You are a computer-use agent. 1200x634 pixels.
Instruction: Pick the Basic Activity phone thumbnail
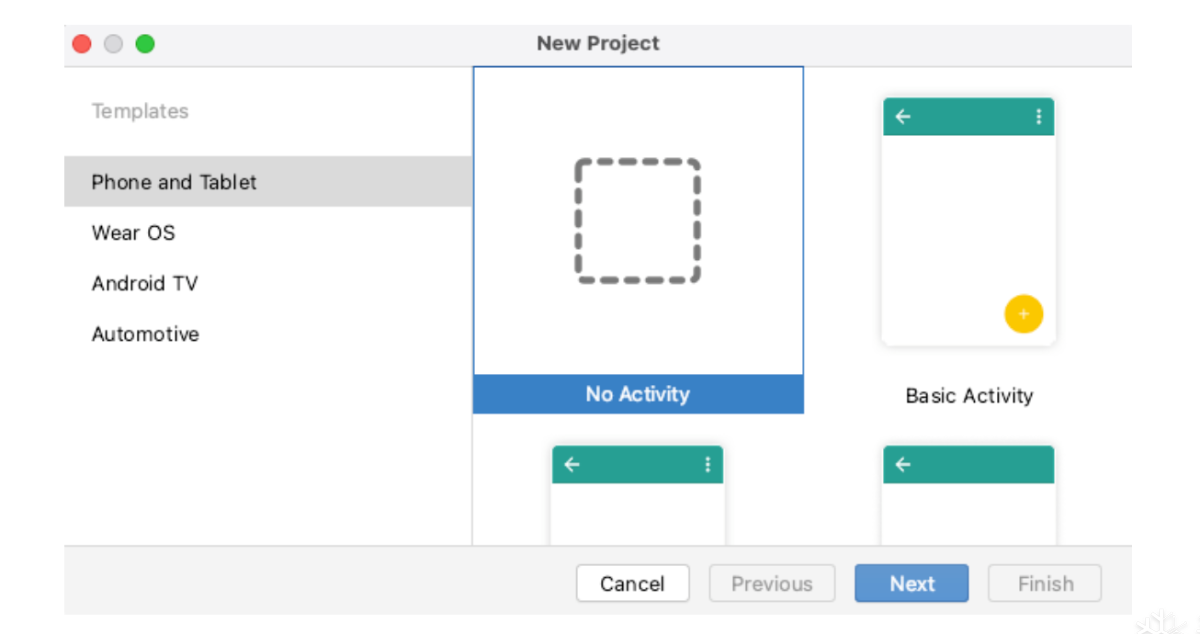click(968, 222)
